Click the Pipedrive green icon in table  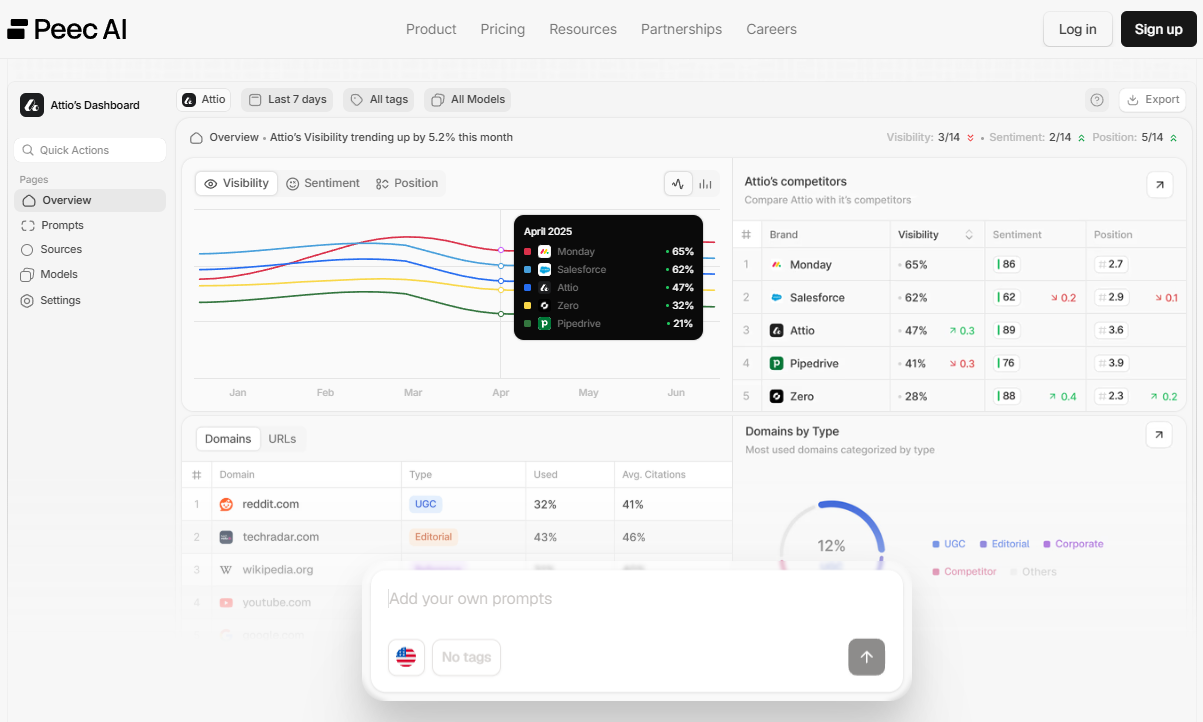click(776, 363)
